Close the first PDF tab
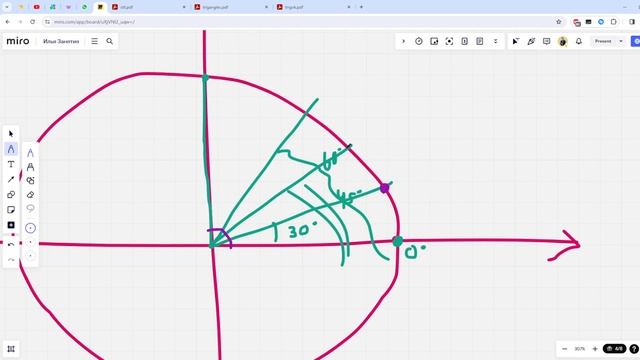640x360 pixels. click(x=184, y=7)
